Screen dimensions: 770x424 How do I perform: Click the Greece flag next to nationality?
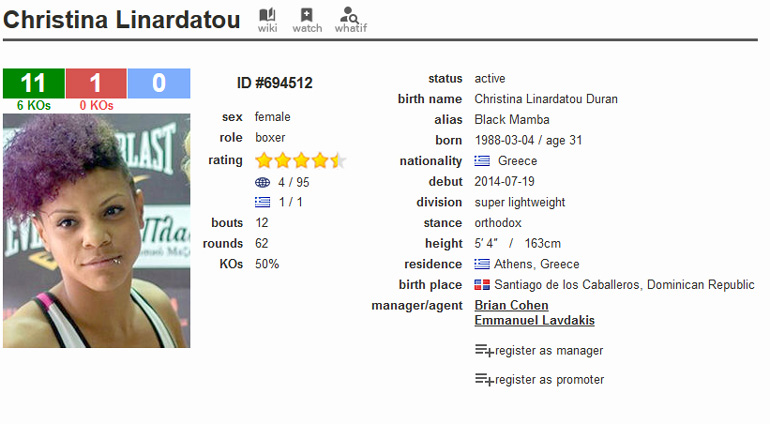pyautogui.click(x=482, y=161)
